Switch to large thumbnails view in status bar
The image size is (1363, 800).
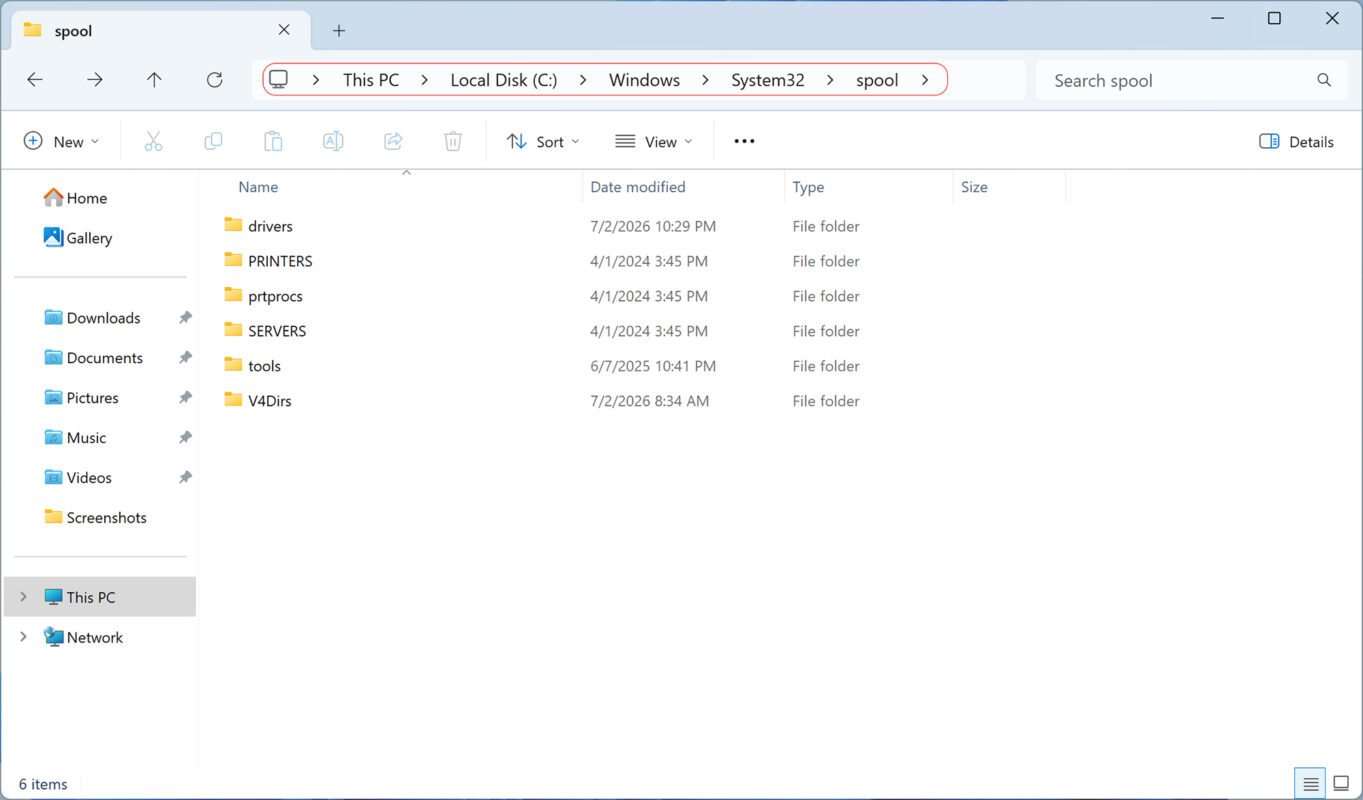[1341, 784]
